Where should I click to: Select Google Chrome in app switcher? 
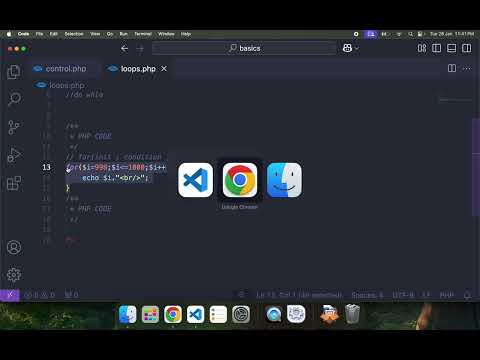tap(240, 180)
